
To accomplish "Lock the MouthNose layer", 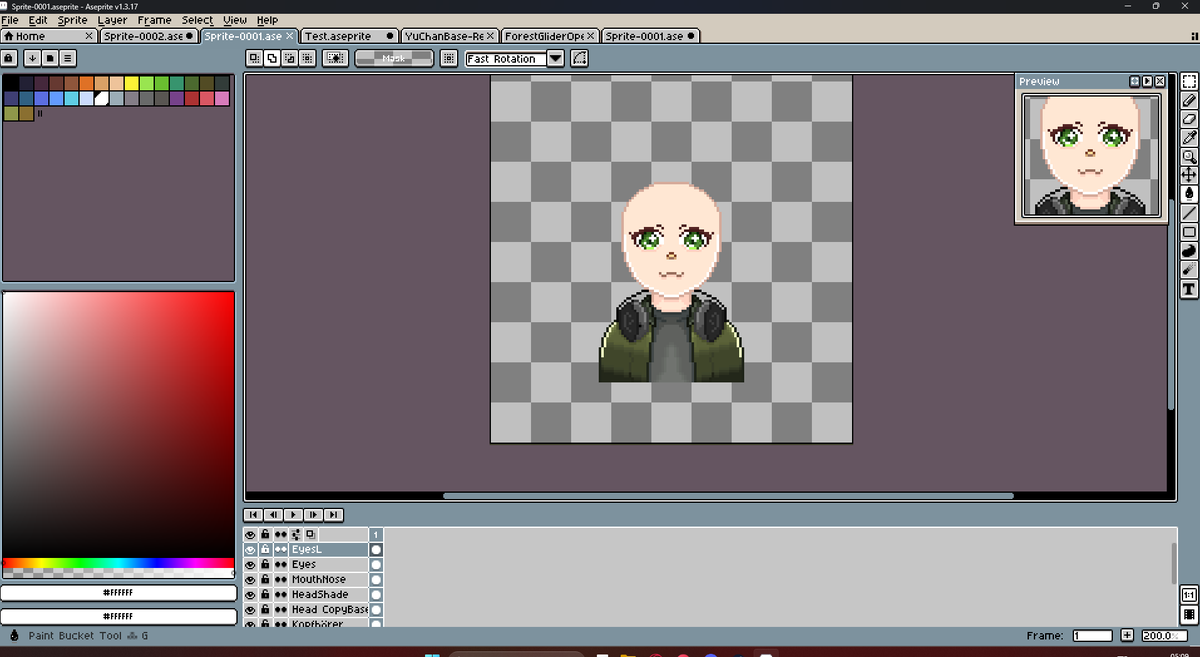I will pyautogui.click(x=266, y=580).
